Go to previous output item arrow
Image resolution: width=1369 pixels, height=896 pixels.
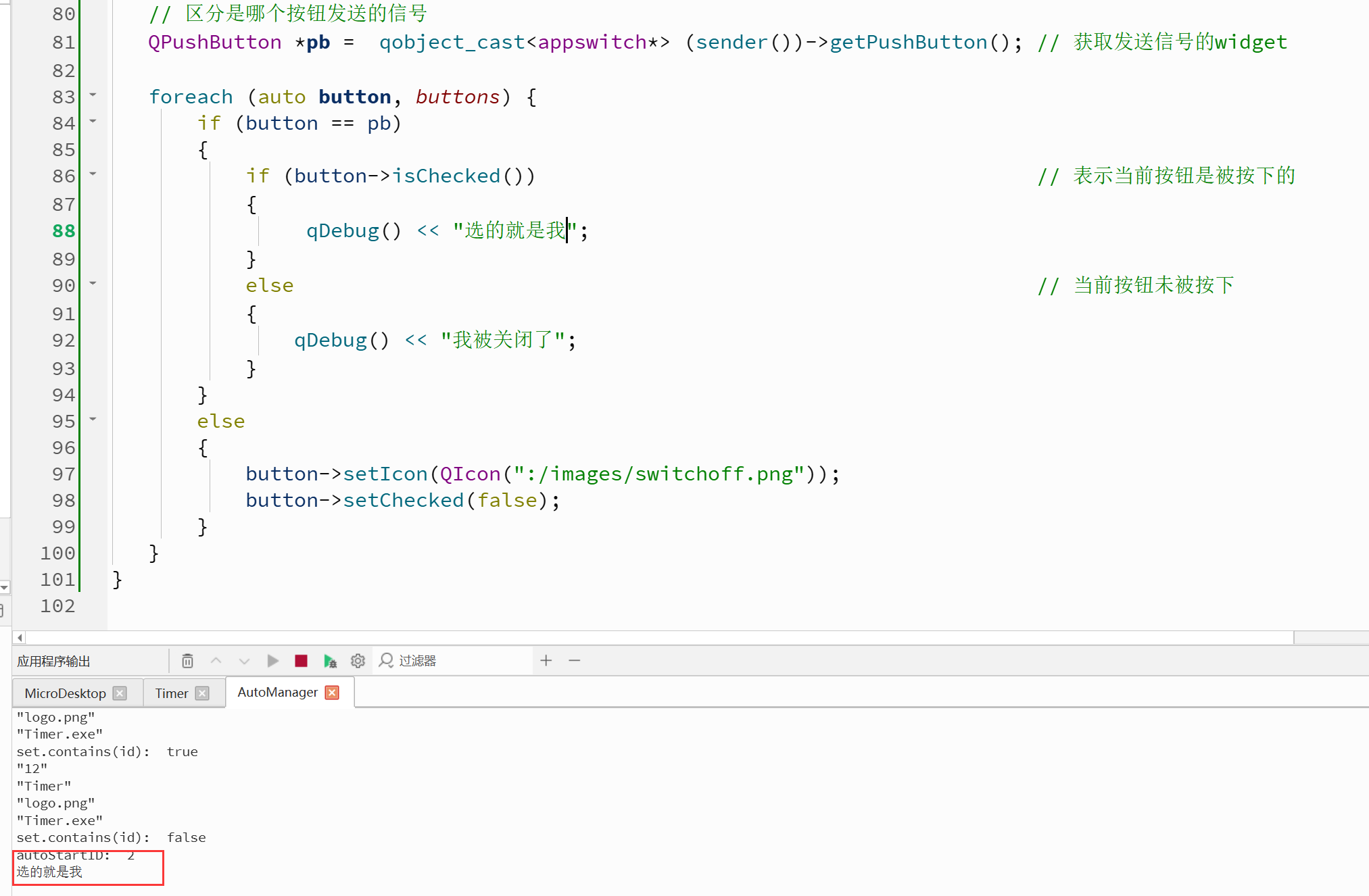tap(216, 660)
